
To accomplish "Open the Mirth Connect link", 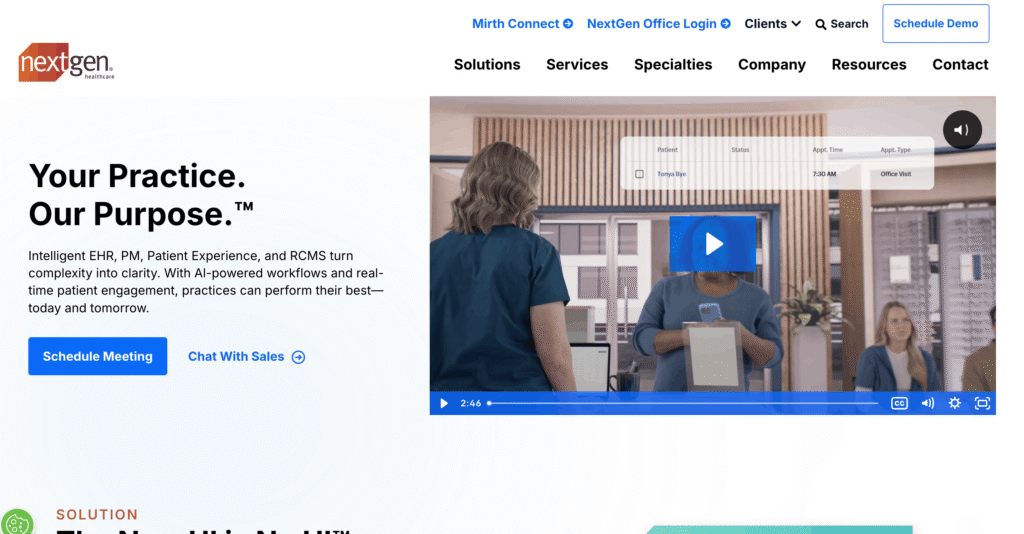I will 522,24.
